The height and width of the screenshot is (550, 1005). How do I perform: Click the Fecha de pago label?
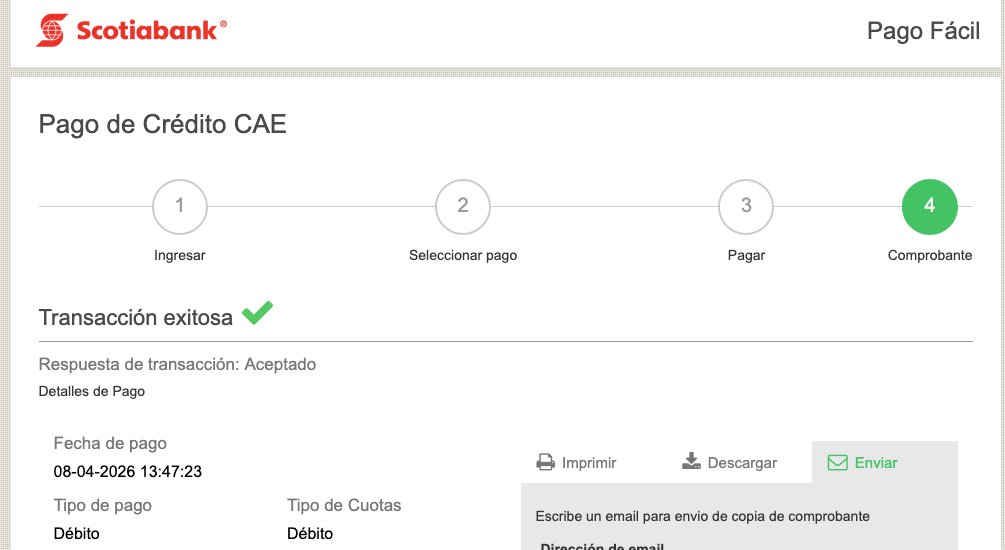point(110,443)
